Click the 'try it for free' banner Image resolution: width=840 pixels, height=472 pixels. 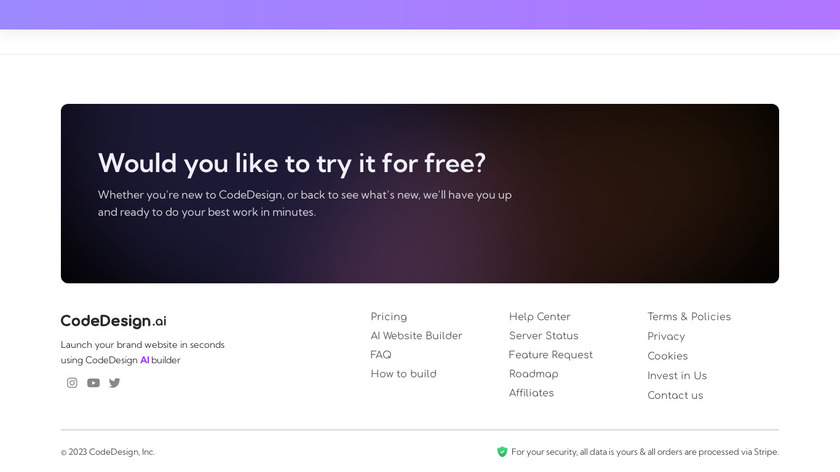(x=420, y=193)
